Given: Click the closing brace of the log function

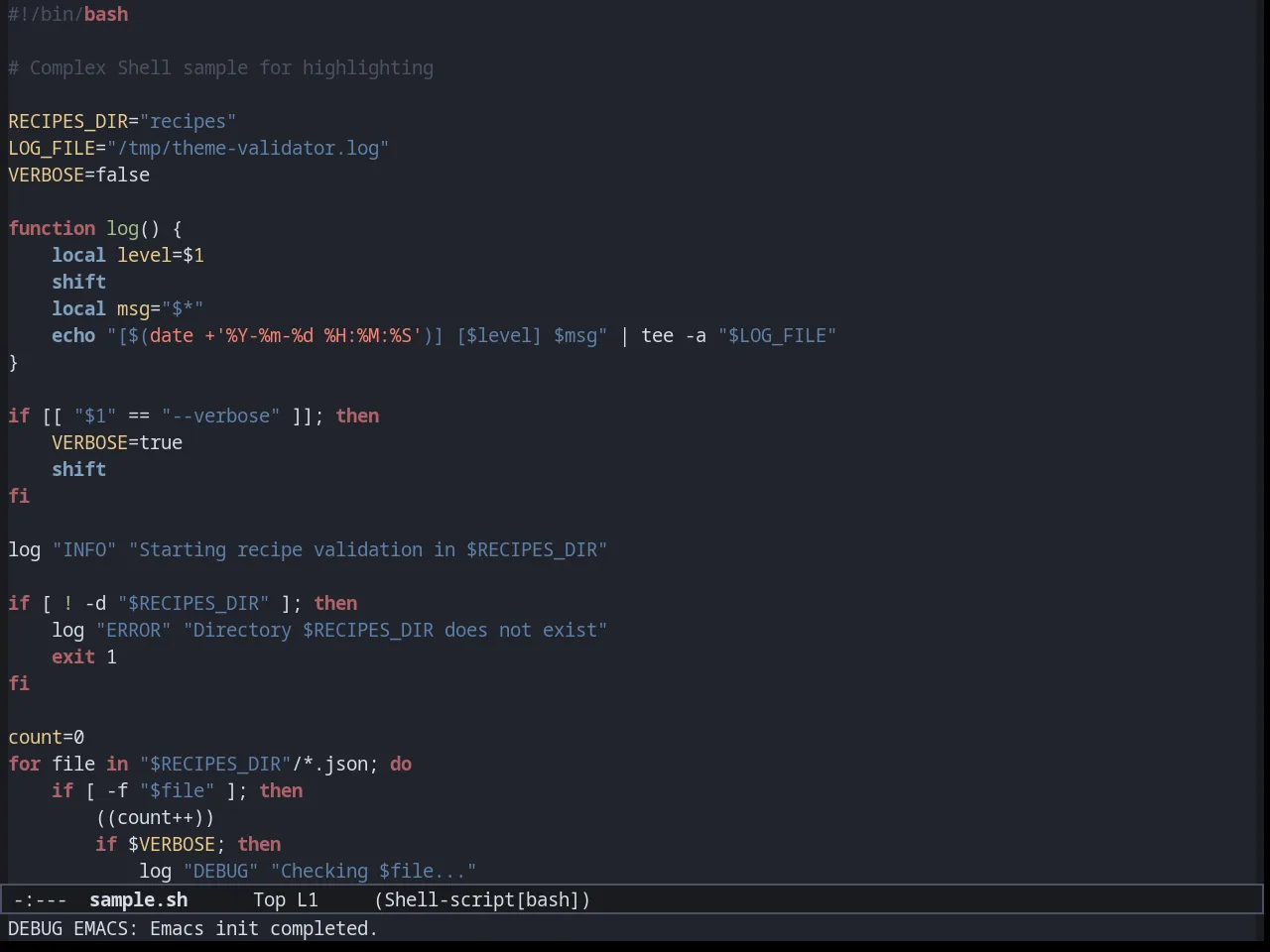Looking at the screenshot, I should [x=13, y=362].
